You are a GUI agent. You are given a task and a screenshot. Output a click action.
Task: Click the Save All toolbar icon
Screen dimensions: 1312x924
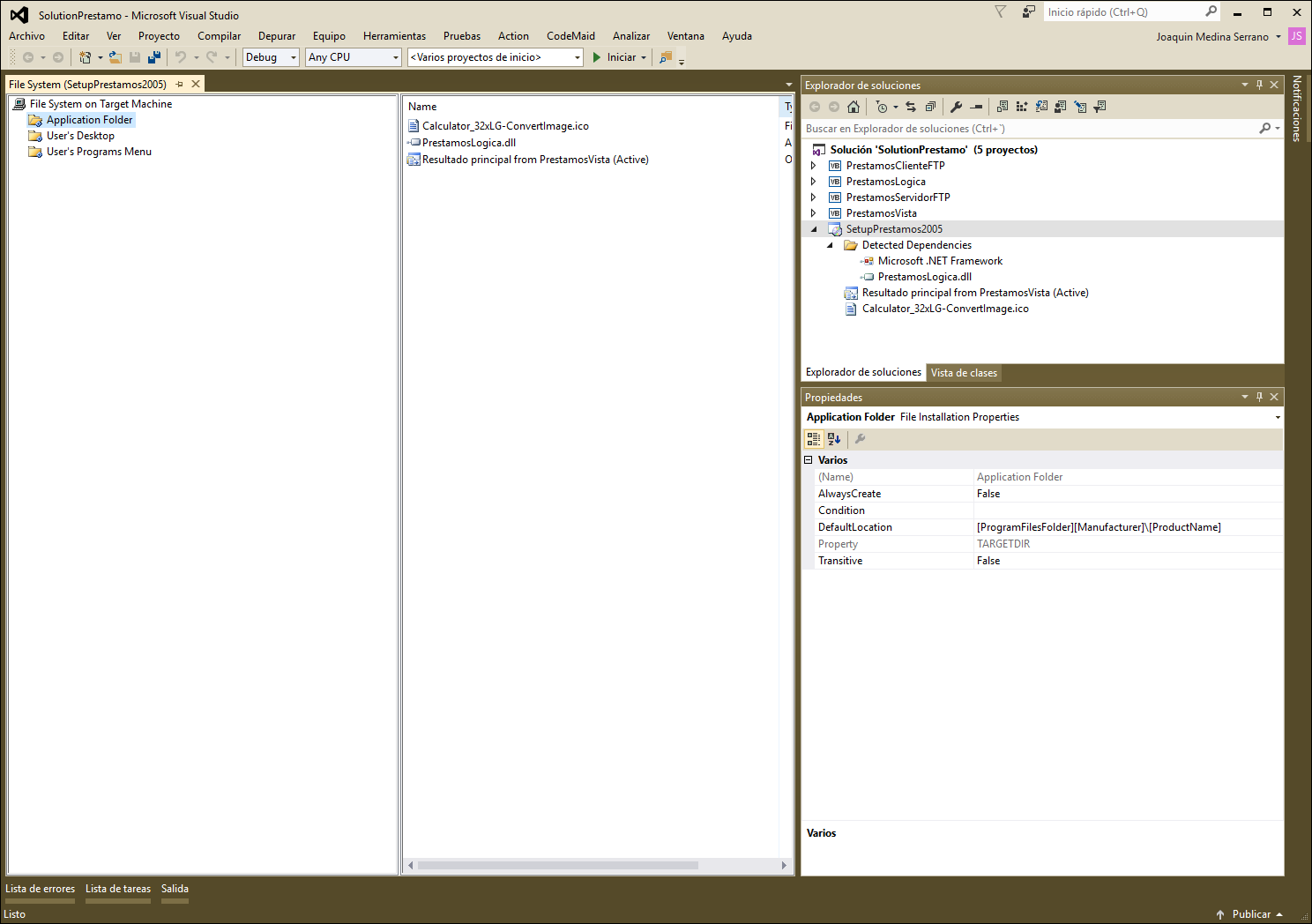click(x=154, y=57)
